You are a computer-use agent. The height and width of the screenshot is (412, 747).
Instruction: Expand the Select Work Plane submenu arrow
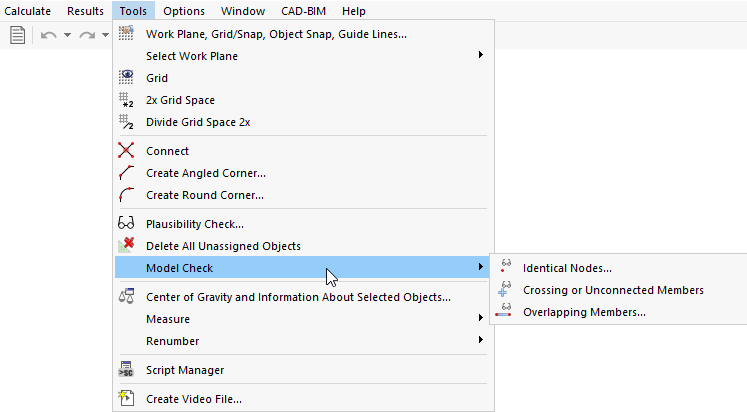click(x=481, y=56)
